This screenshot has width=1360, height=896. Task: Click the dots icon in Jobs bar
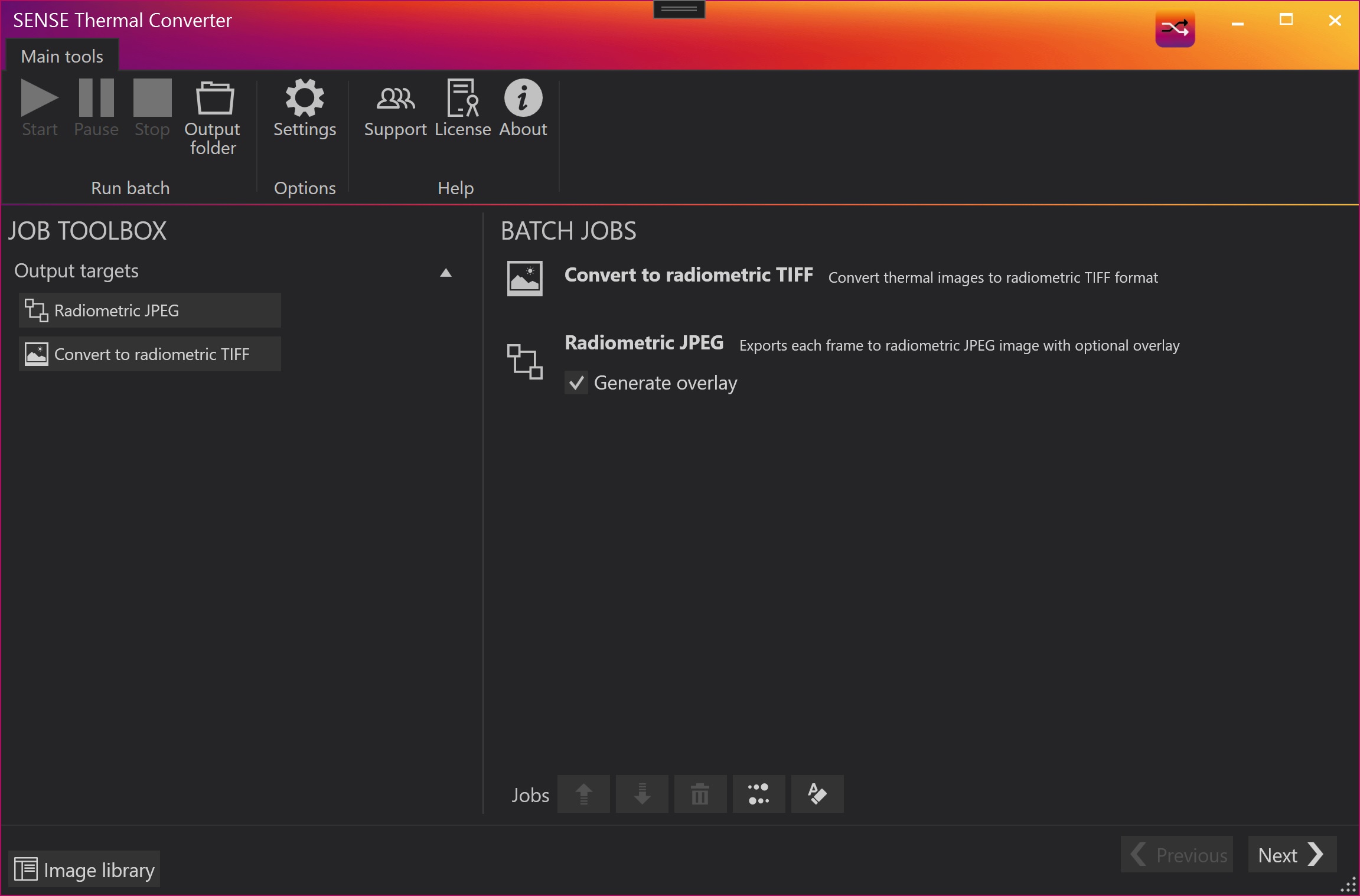pos(759,794)
